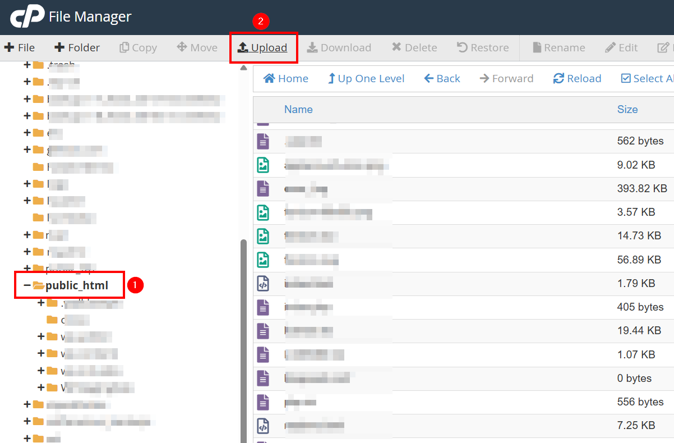Navigate Up One Level
The height and width of the screenshot is (443, 674).
(366, 79)
